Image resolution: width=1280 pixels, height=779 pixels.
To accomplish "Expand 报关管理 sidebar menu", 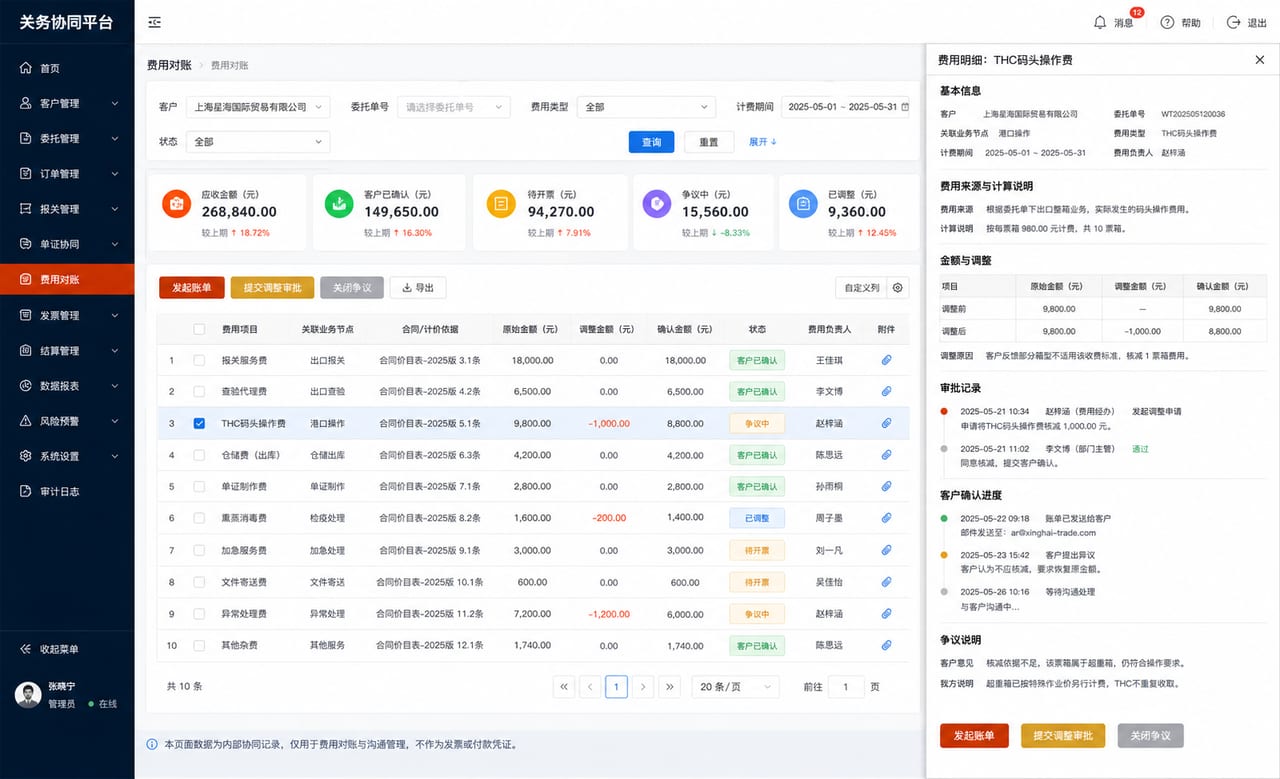I will click(67, 209).
